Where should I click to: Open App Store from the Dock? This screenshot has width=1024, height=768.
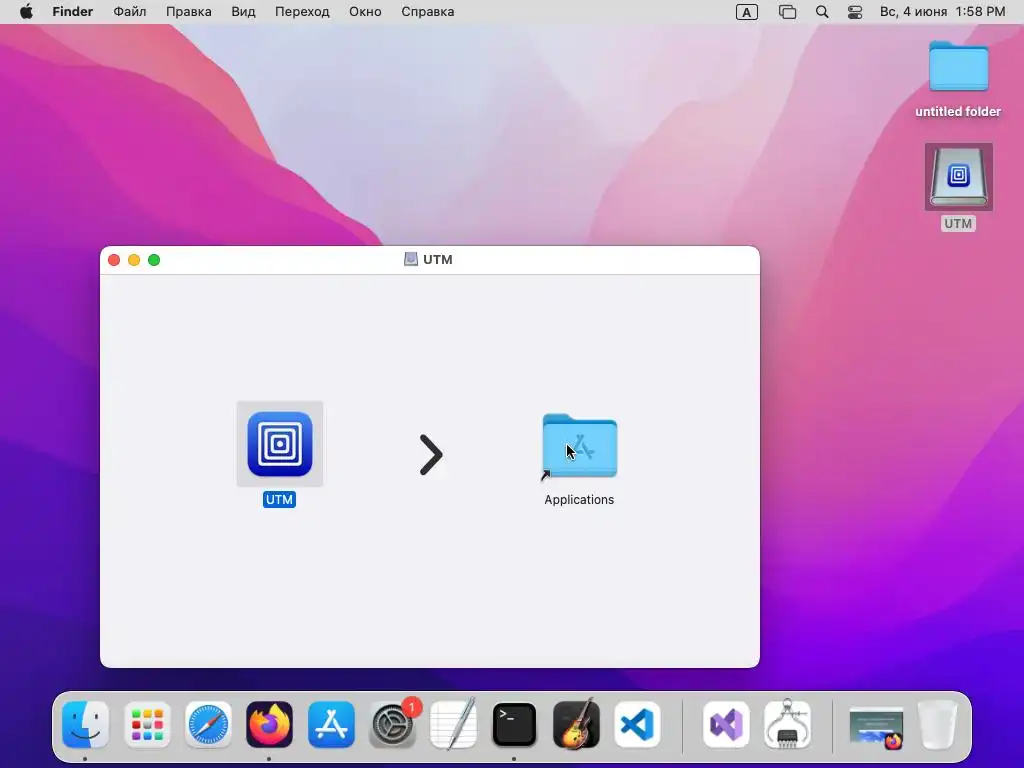coord(331,724)
